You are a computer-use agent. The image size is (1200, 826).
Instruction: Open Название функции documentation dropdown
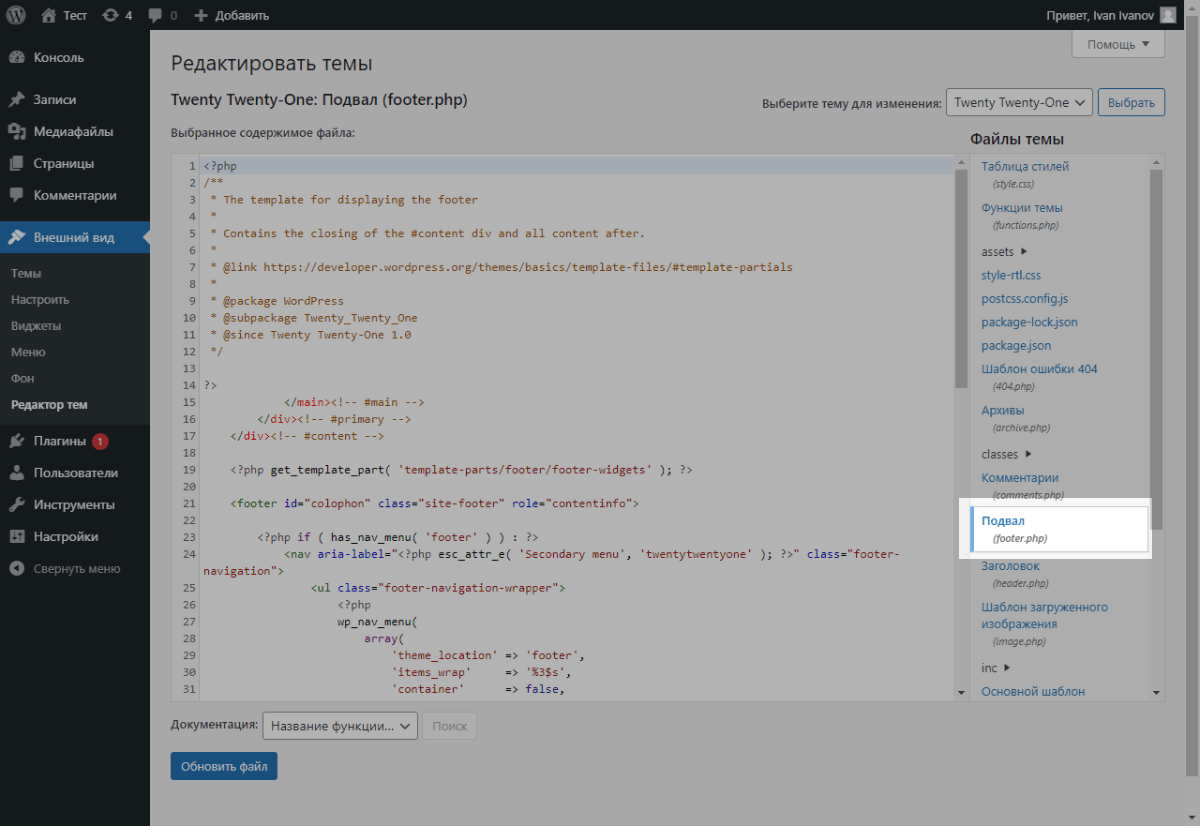coord(340,726)
